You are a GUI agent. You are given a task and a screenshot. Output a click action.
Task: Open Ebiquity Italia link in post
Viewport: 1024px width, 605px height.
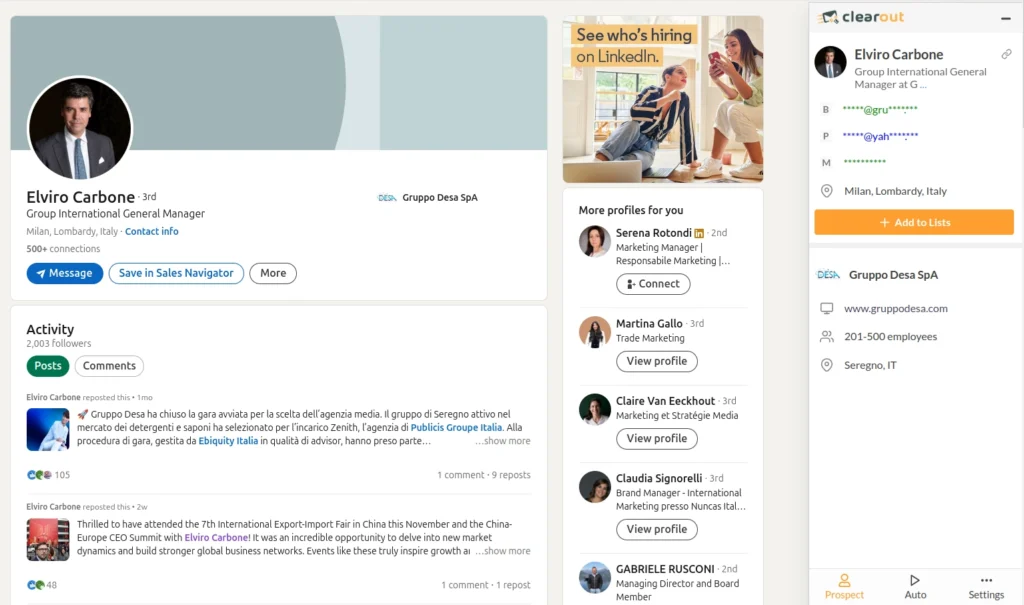(228, 441)
